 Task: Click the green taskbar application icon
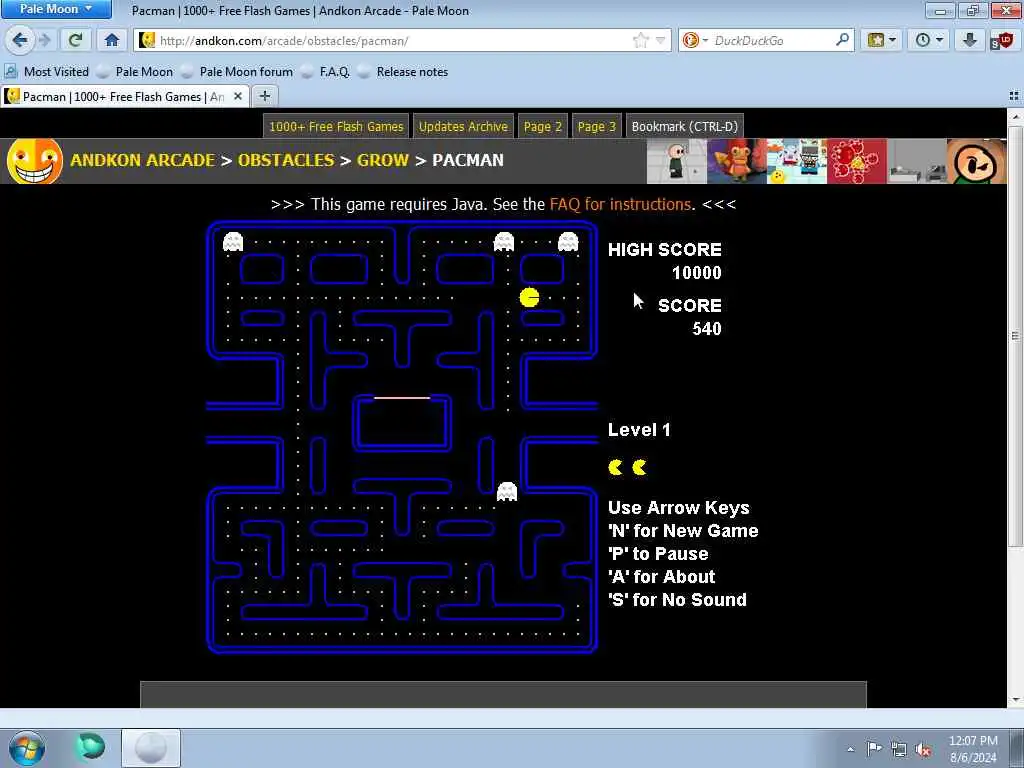[91, 748]
